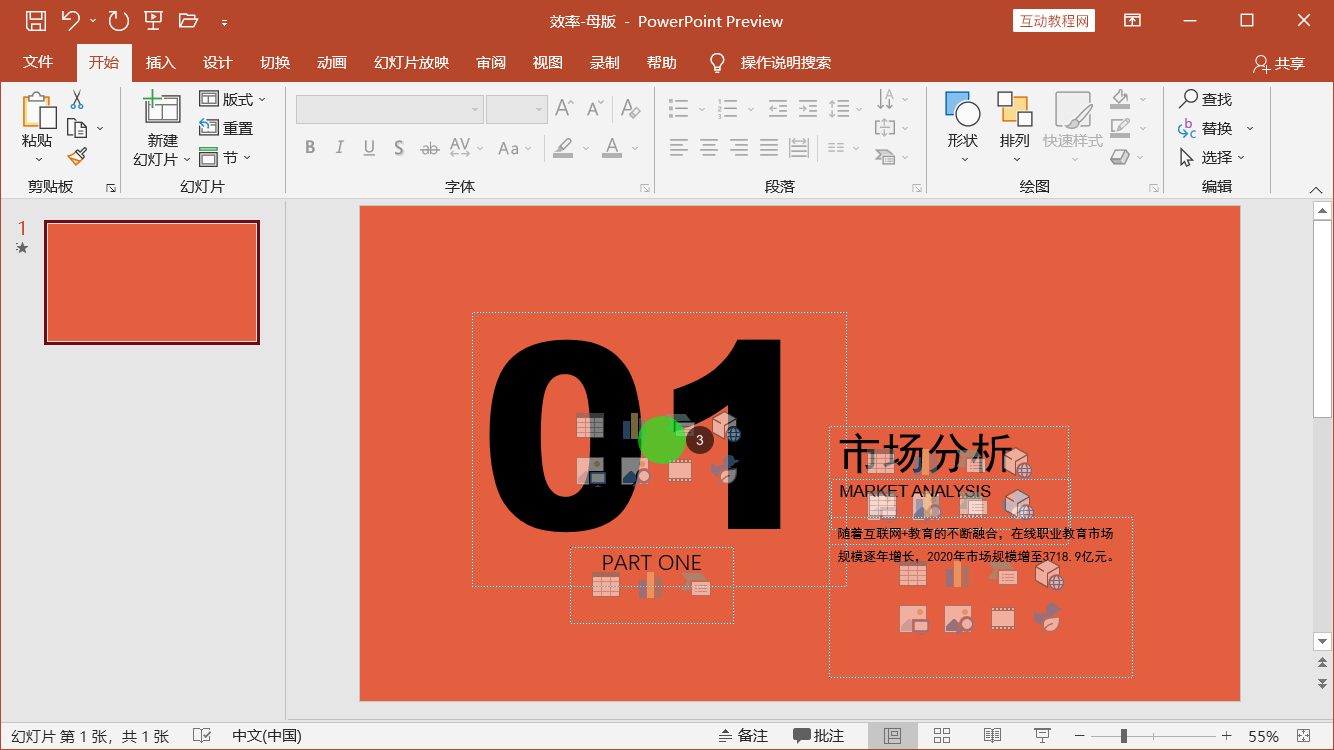
Task: Start slideshow from beginning icon in title bar
Action: click(x=153, y=20)
